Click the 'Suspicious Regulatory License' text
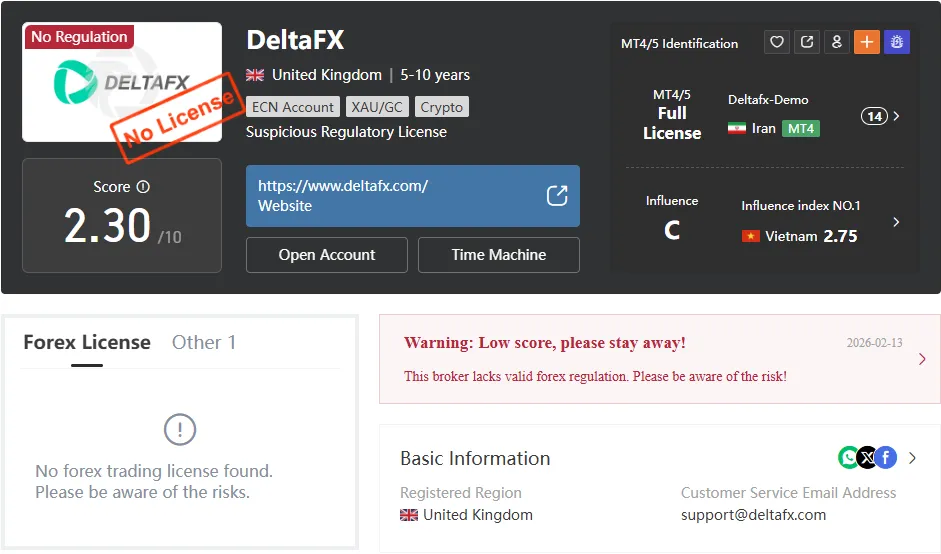941x554 pixels. coord(346,132)
